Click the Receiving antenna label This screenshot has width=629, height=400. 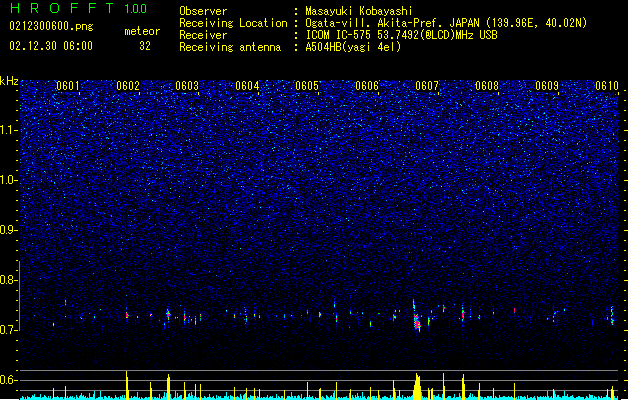click(x=230, y=47)
